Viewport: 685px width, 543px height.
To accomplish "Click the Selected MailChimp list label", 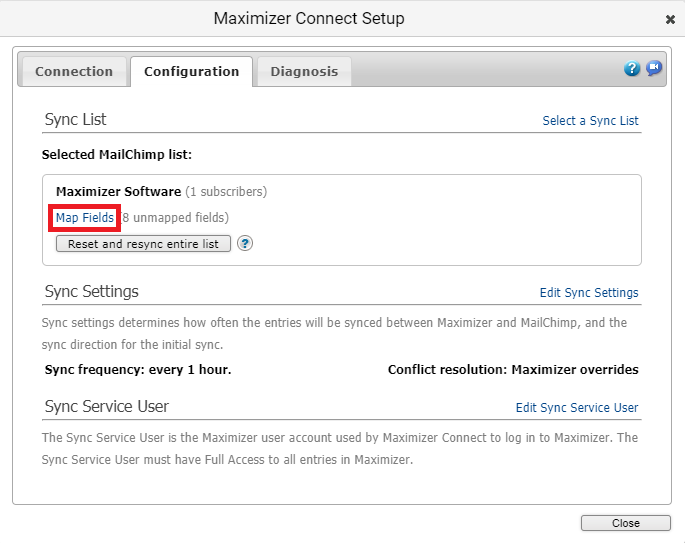I will (117, 155).
